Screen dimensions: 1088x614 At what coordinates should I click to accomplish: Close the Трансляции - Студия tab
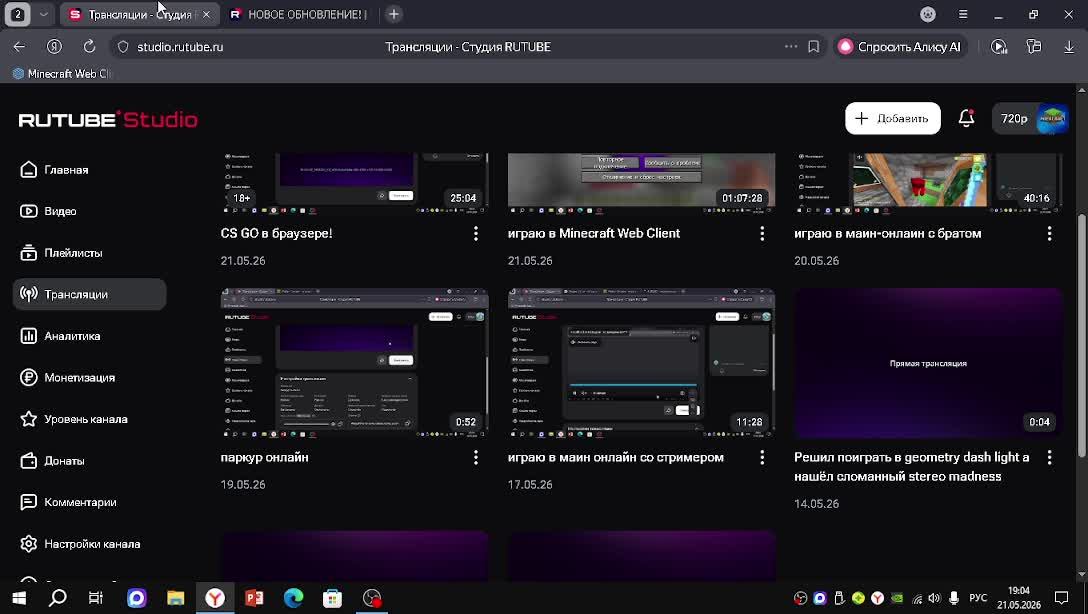point(206,14)
